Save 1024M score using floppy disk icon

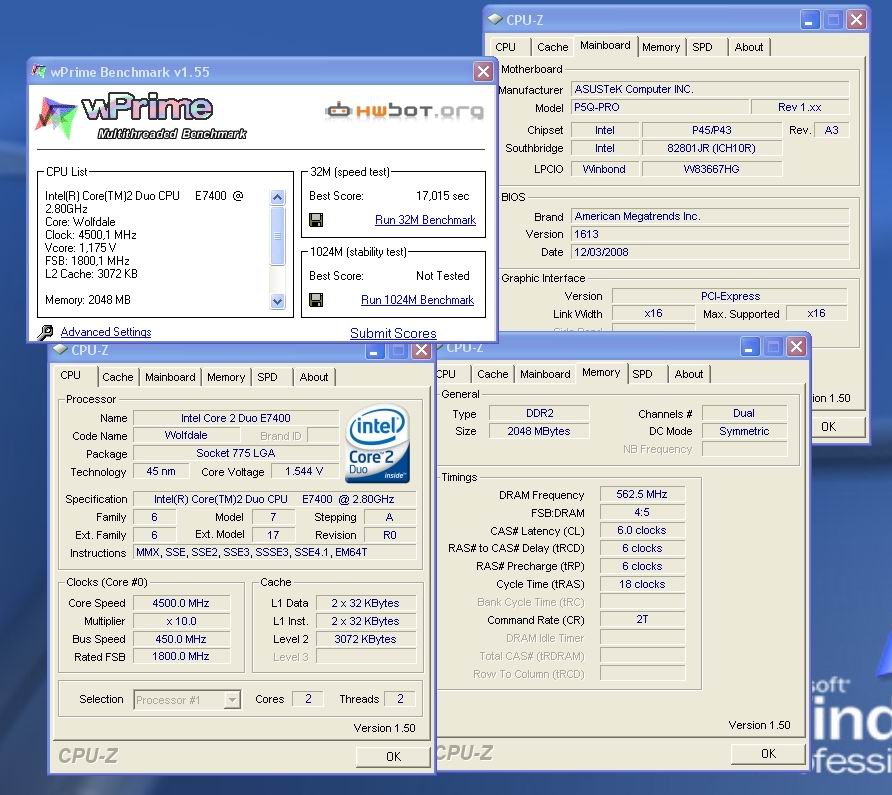click(x=316, y=300)
